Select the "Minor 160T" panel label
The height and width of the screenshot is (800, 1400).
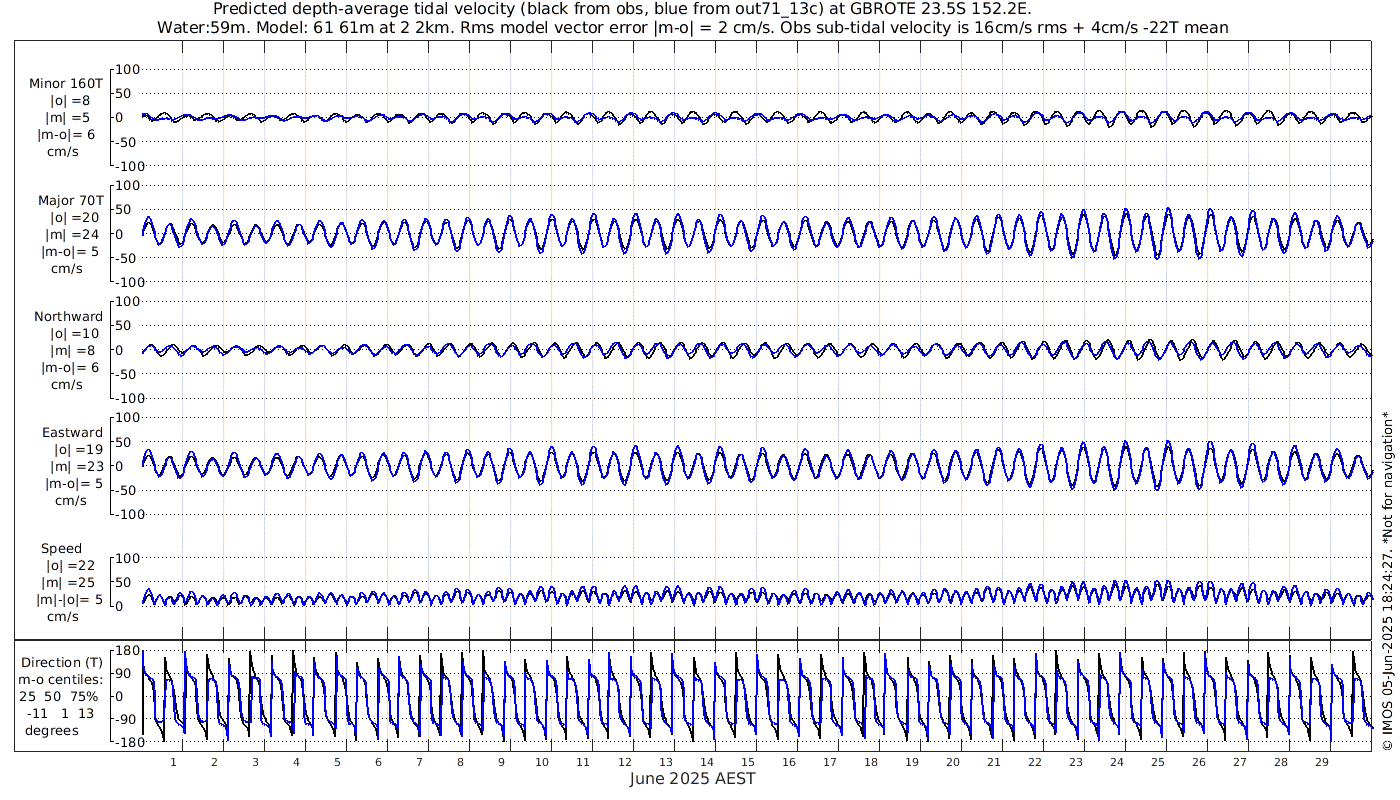(66, 84)
